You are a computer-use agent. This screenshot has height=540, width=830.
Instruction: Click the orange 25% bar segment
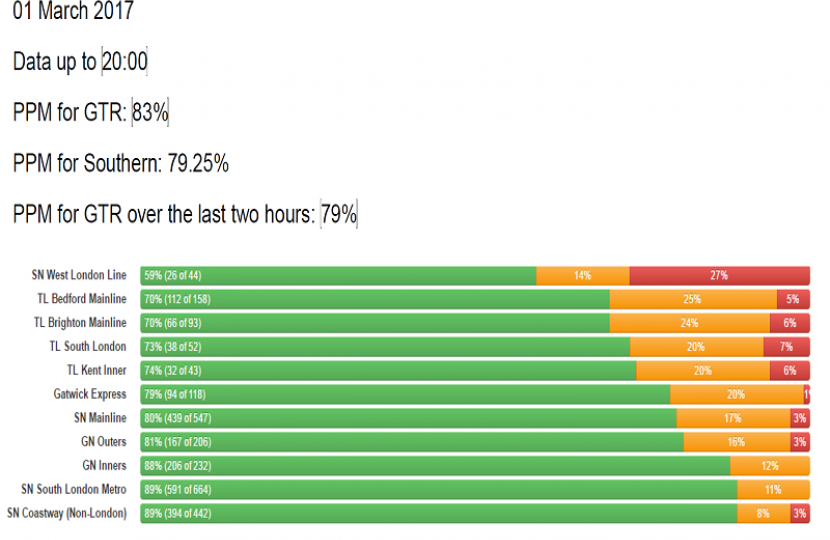click(x=692, y=299)
